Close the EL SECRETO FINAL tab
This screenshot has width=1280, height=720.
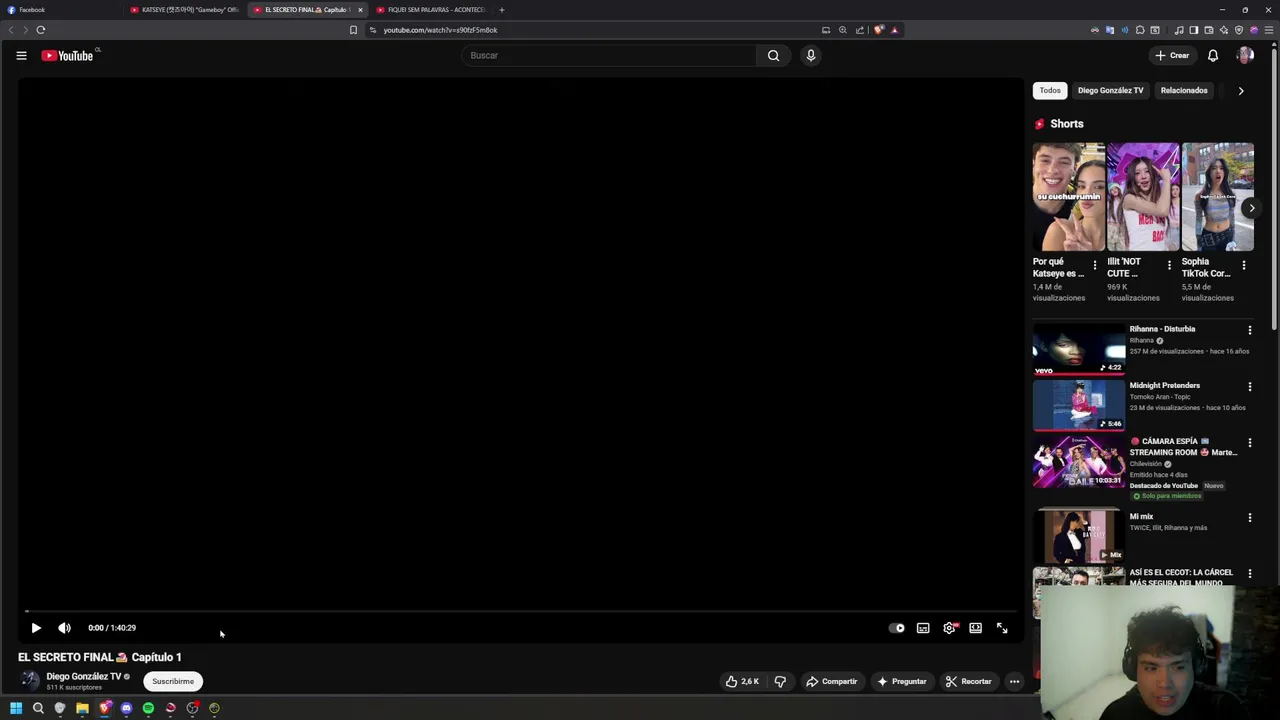[x=360, y=10]
